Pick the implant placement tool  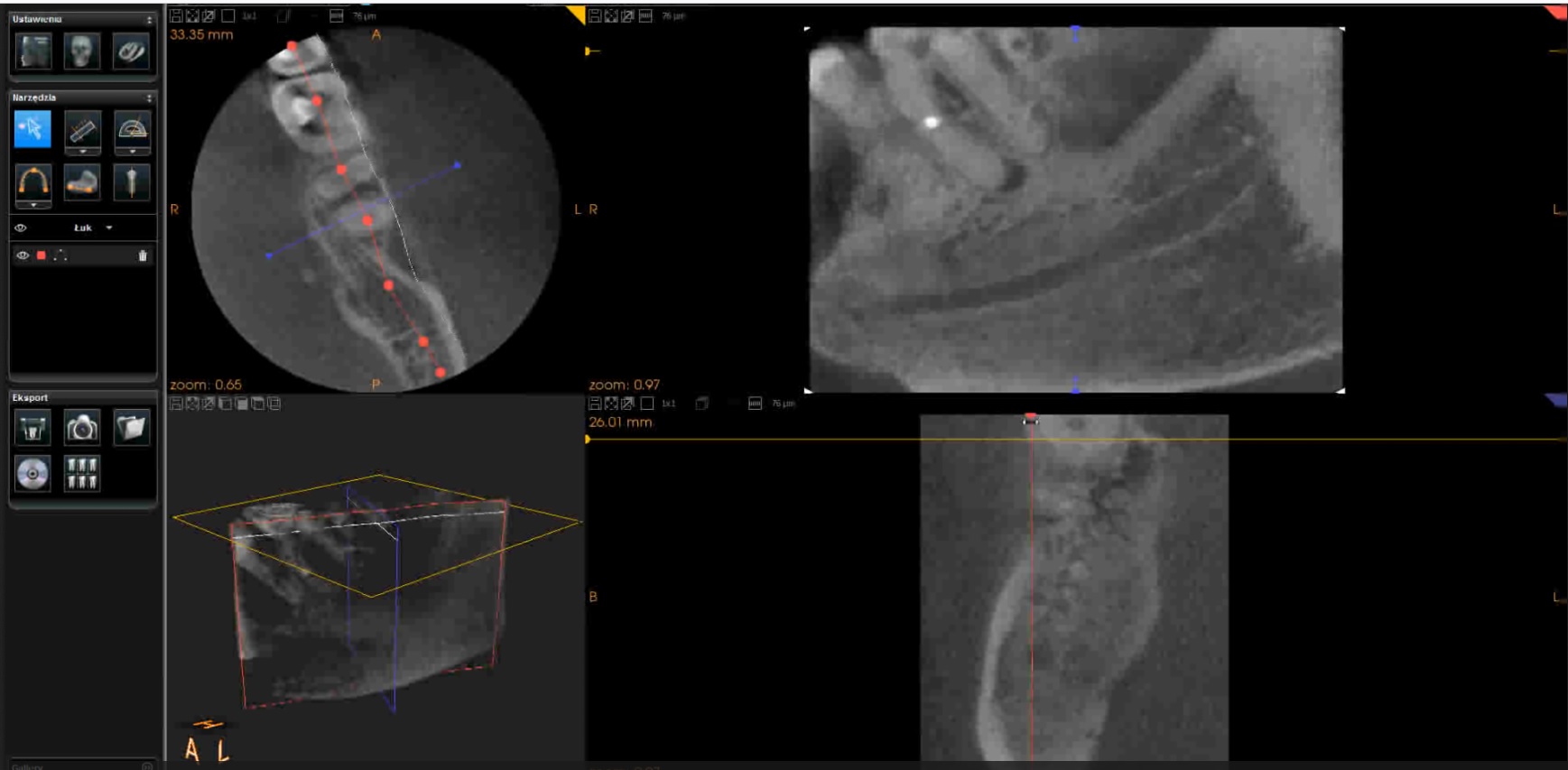(x=132, y=182)
